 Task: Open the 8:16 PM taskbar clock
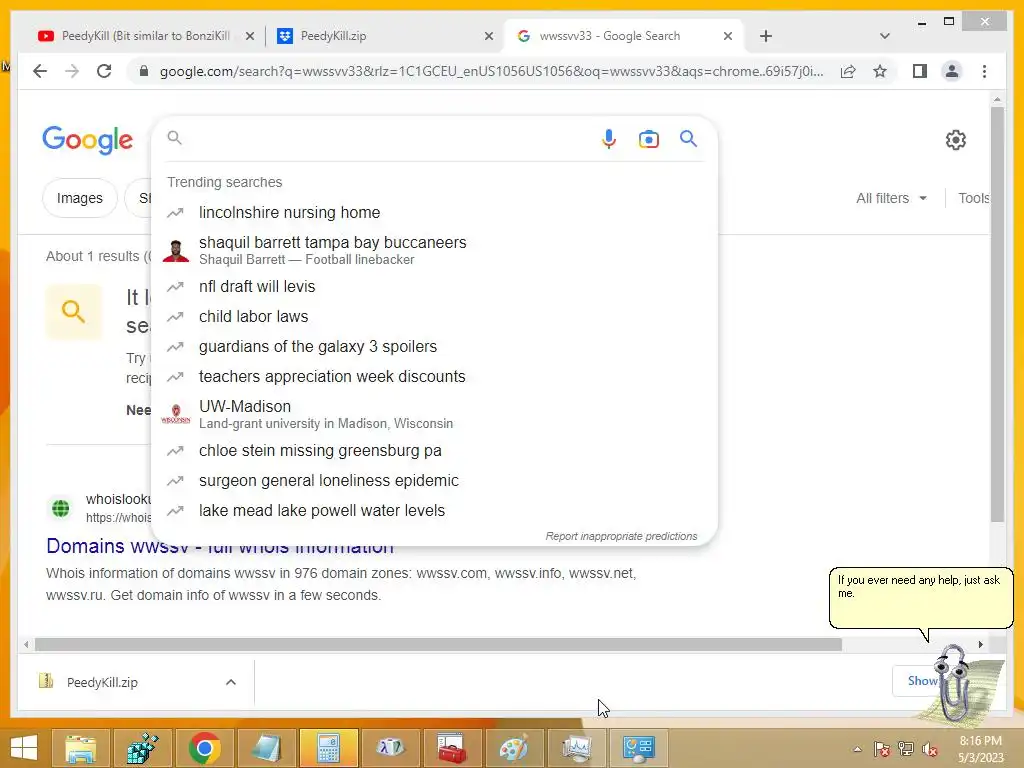pyautogui.click(x=980, y=749)
